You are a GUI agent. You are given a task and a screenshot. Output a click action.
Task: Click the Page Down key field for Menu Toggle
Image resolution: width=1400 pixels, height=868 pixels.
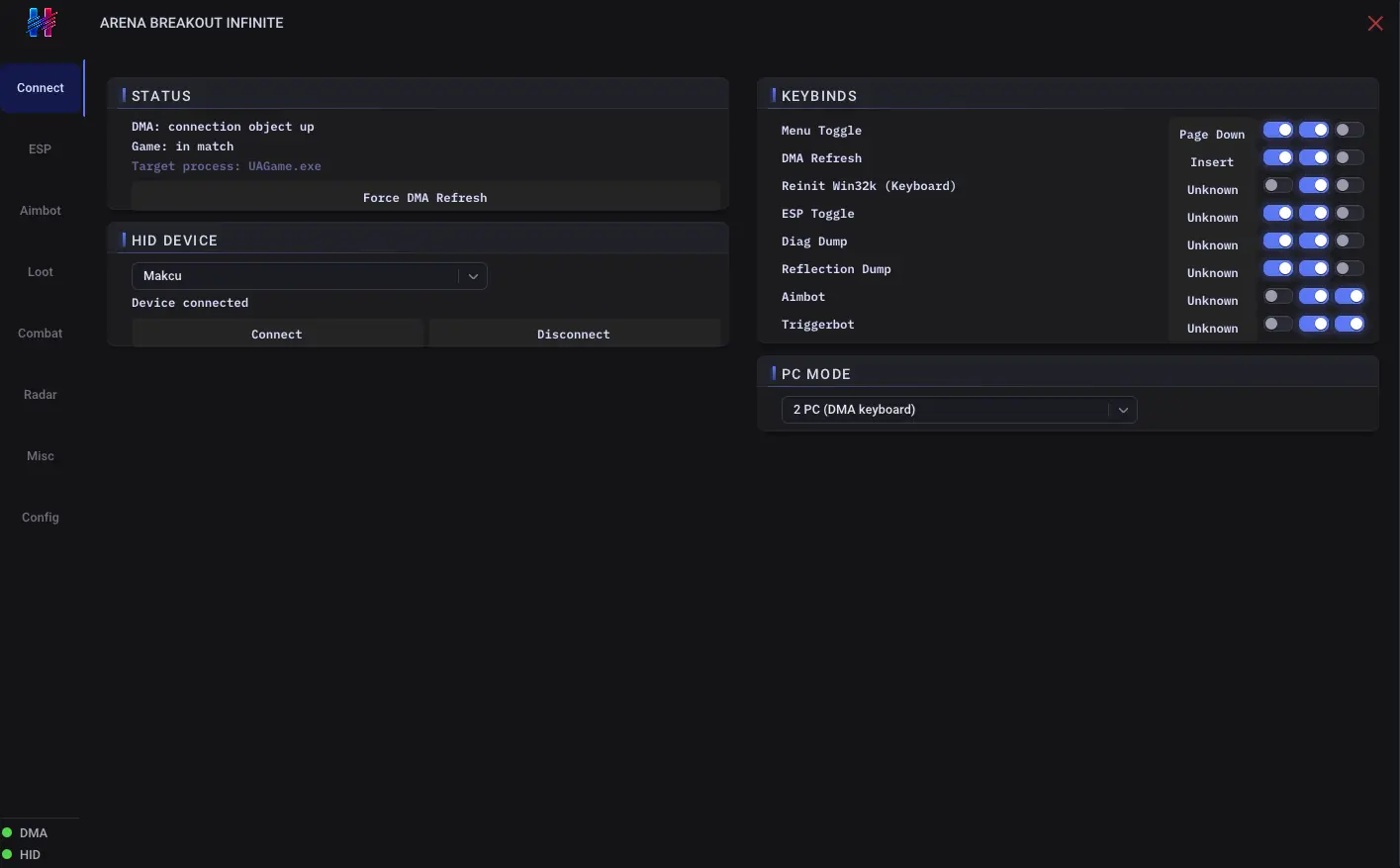[x=1212, y=135]
